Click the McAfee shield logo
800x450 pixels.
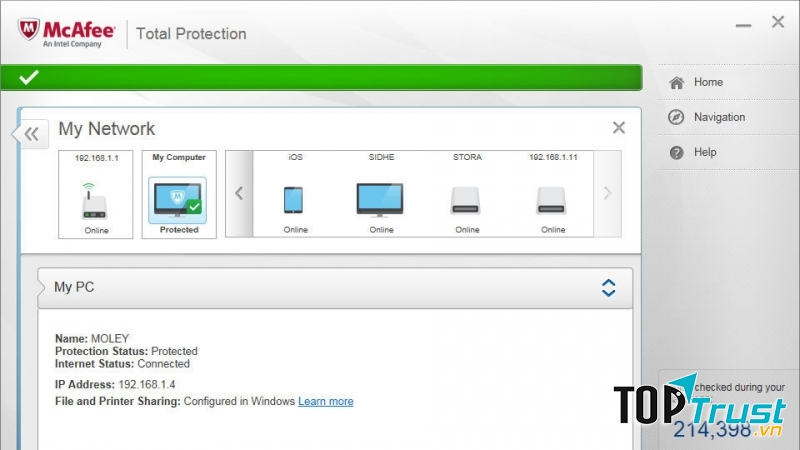pos(29,30)
